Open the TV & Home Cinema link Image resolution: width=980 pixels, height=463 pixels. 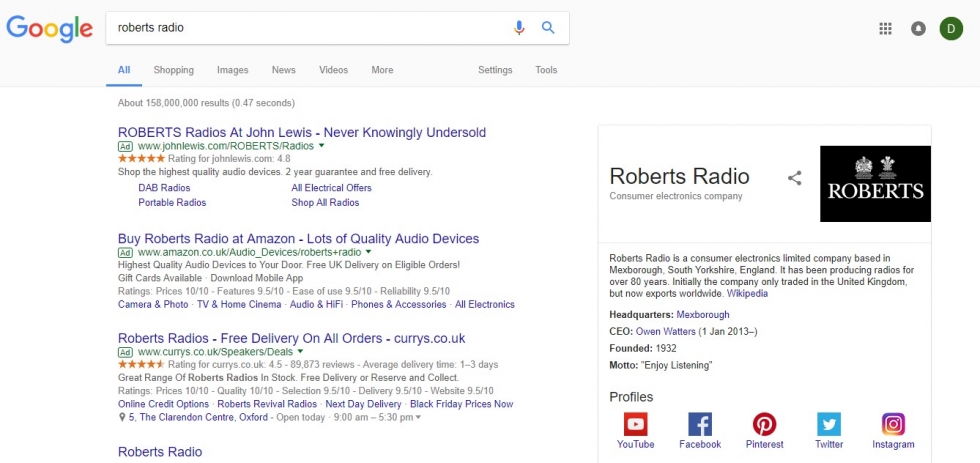point(239,304)
